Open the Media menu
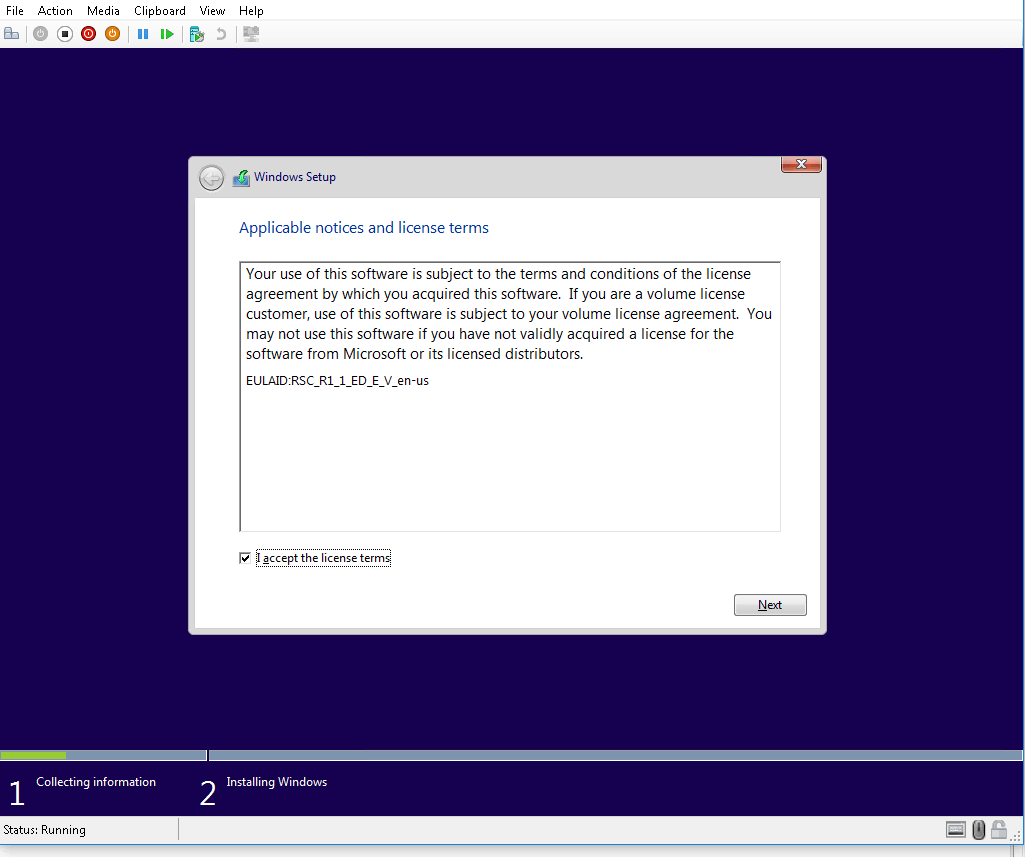This screenshot has width=1025, height=857. pyautogui.click(x=103, y=11)
